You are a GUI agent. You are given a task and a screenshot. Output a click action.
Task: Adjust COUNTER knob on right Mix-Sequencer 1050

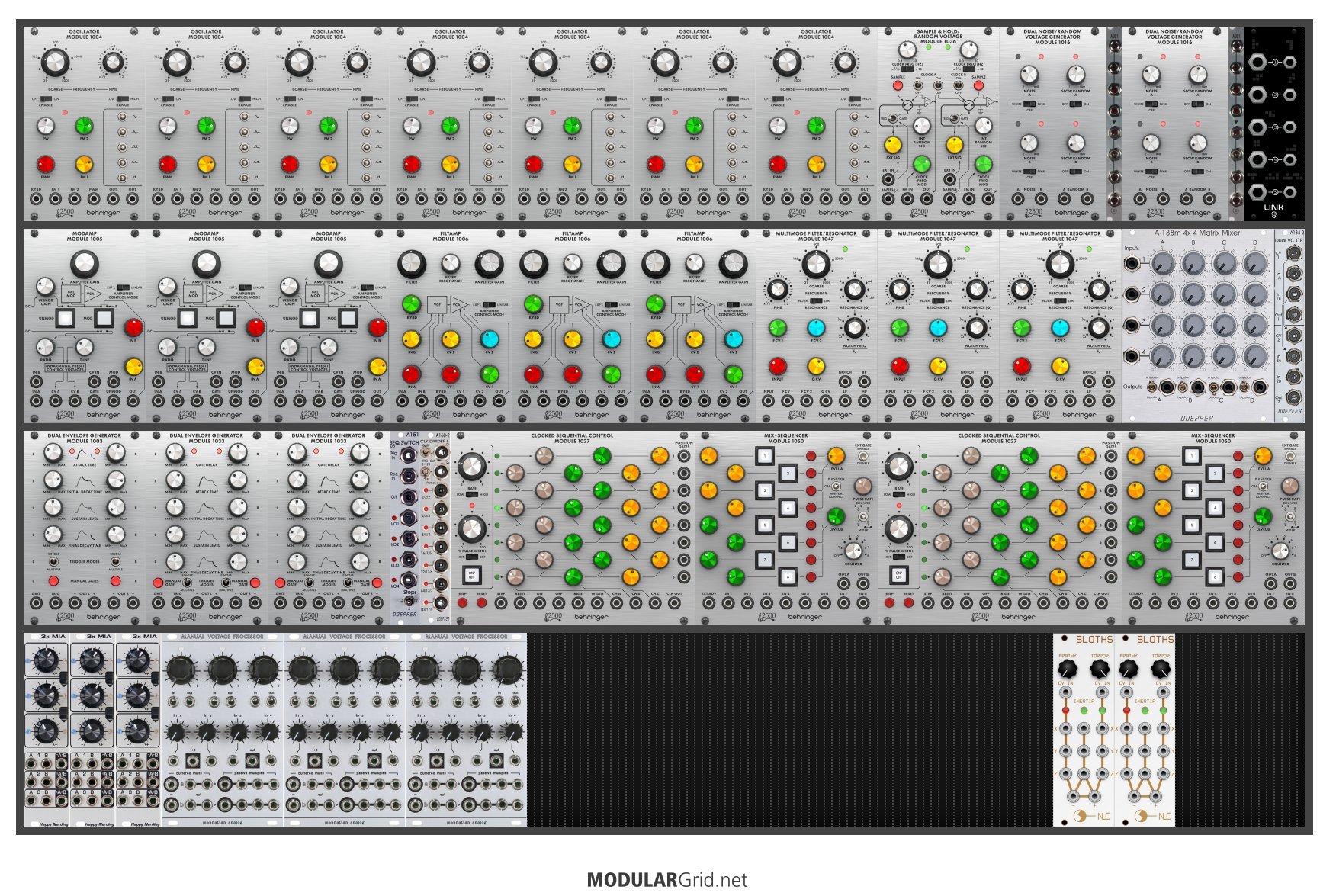coord(1280,550)
